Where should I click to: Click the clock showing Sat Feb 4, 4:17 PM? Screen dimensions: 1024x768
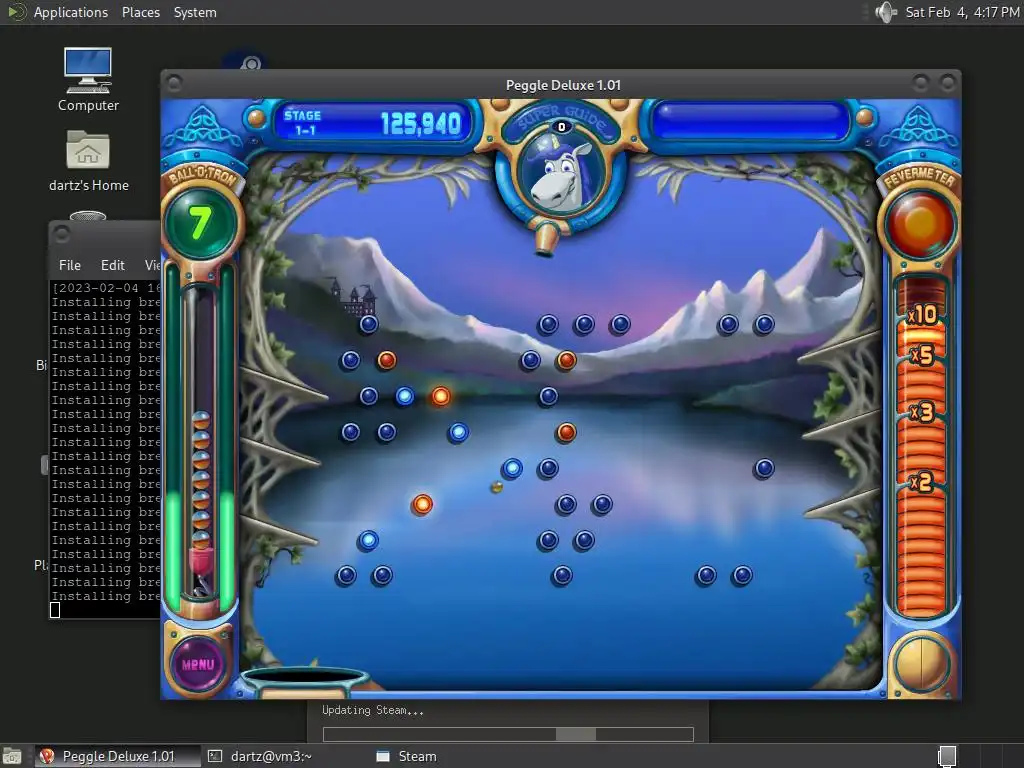pyautogui.click(x=962, y=12)
